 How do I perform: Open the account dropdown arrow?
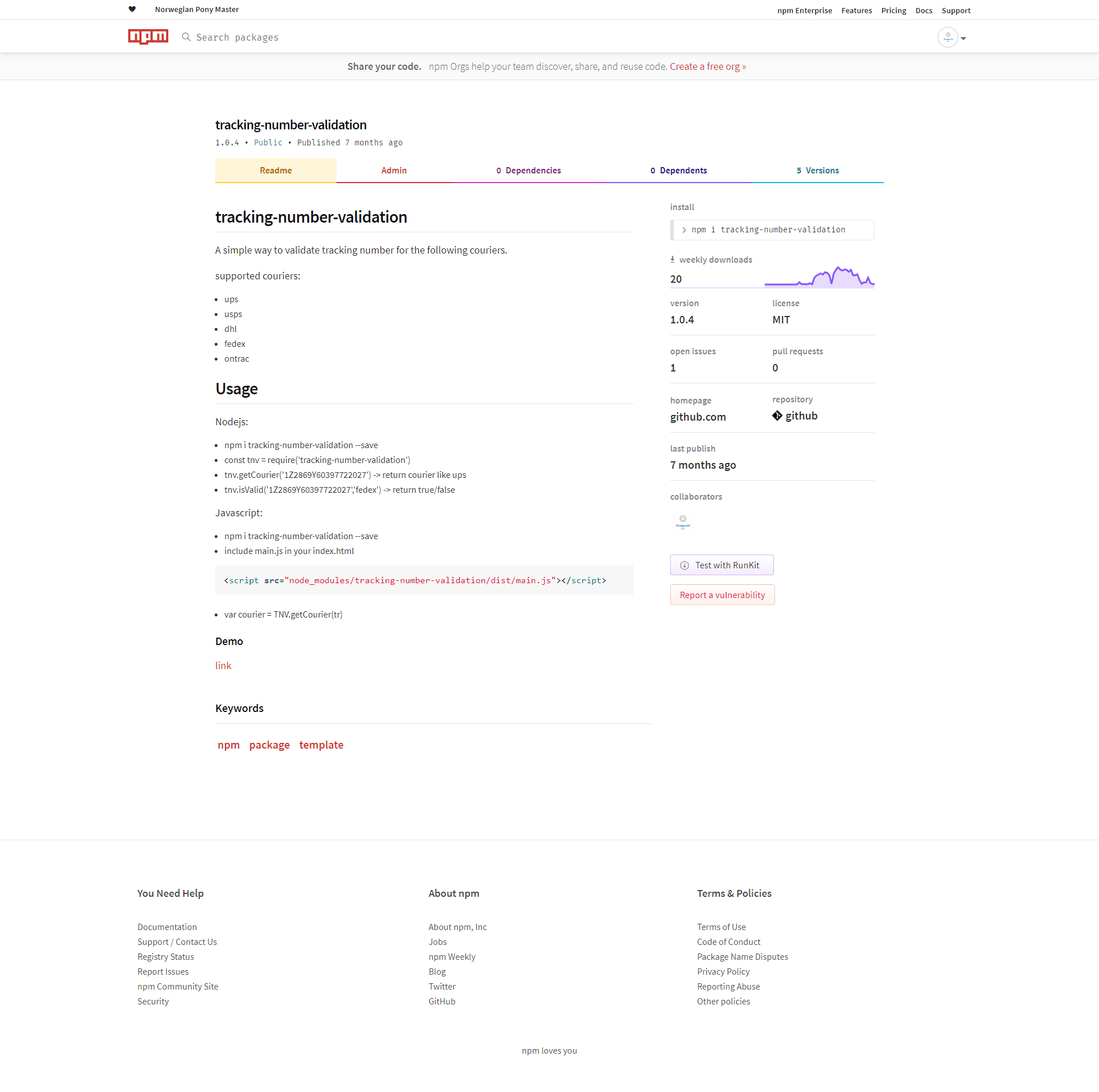point(964,38)
